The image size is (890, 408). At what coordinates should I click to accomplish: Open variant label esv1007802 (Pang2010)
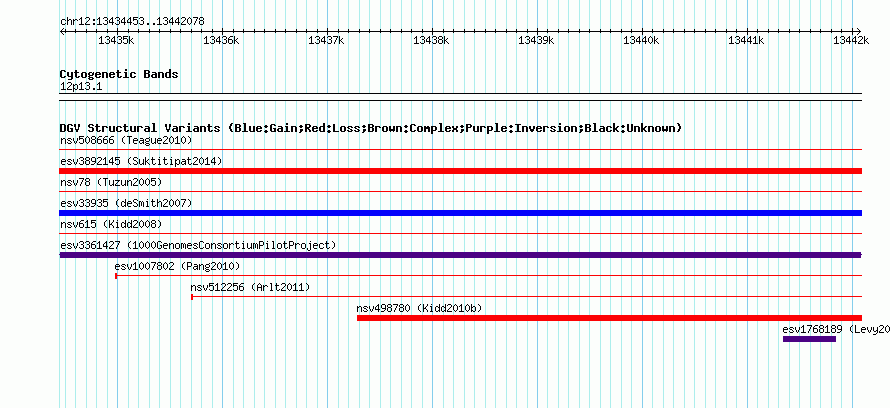click(x=177, y=266)
